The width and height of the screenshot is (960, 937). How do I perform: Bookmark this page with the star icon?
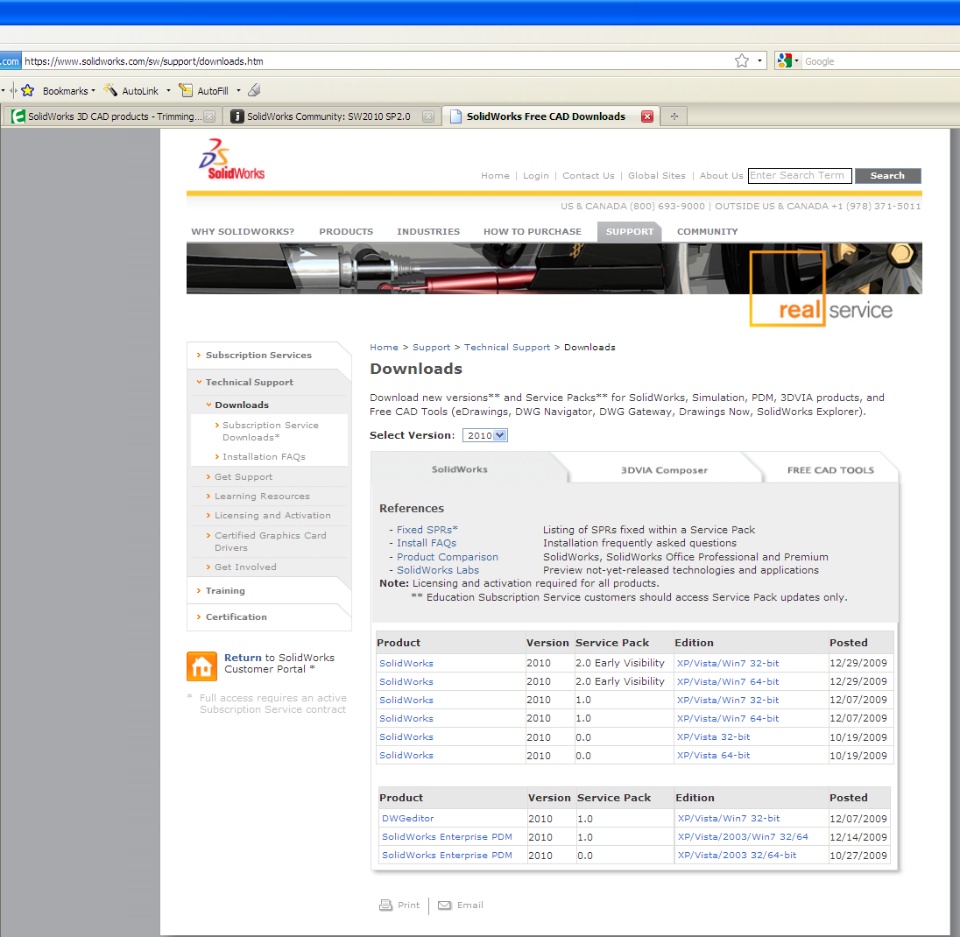pos(741,61)
